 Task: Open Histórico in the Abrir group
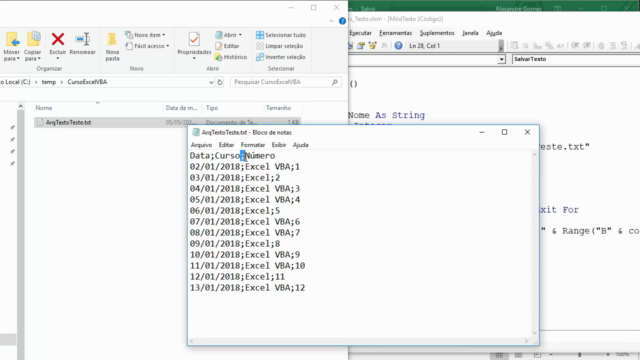231,57
